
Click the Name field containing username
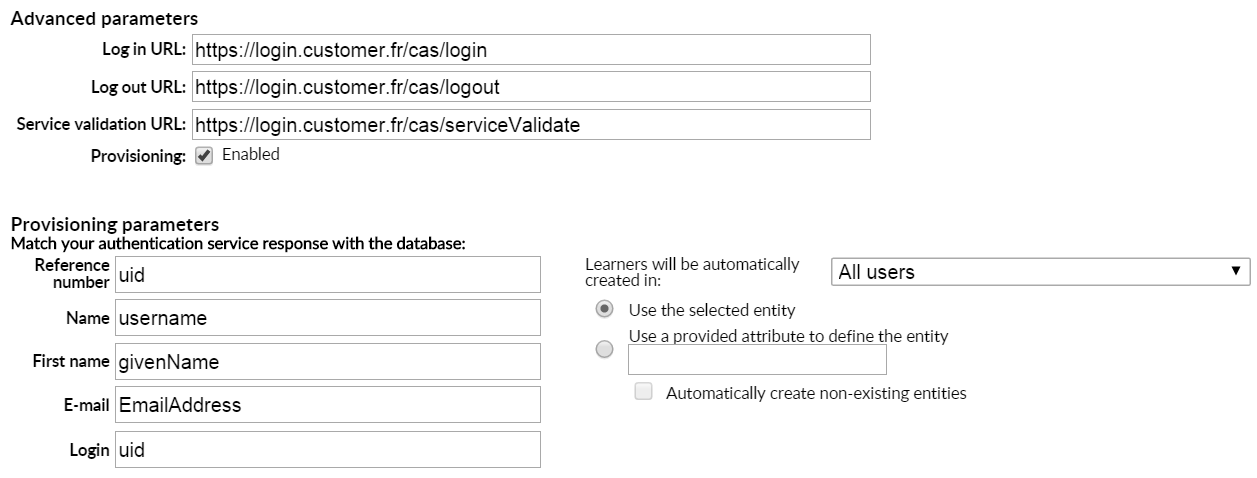(x=327, y=318)
